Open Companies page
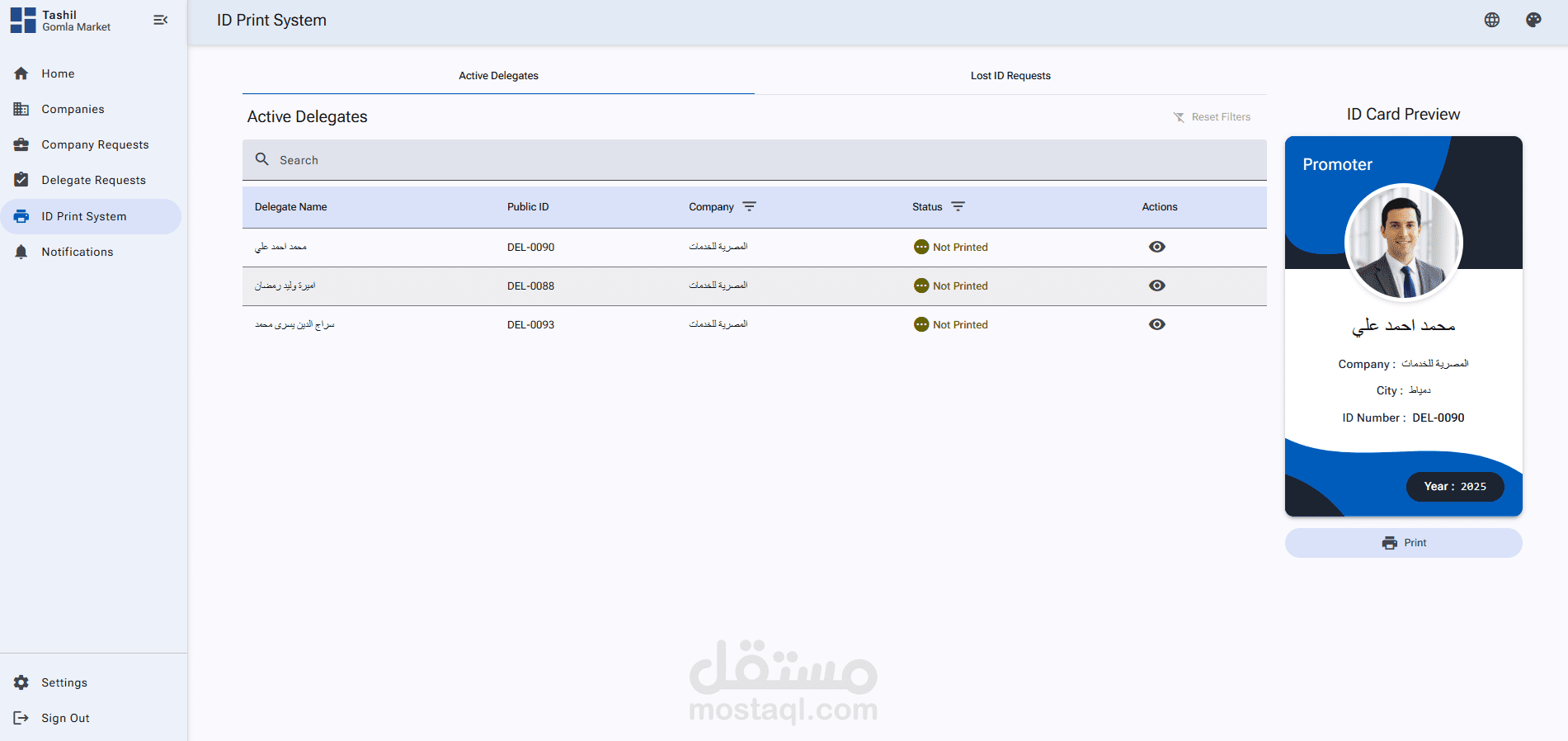This screenshot has width=1568, height=741. point(91,109)
